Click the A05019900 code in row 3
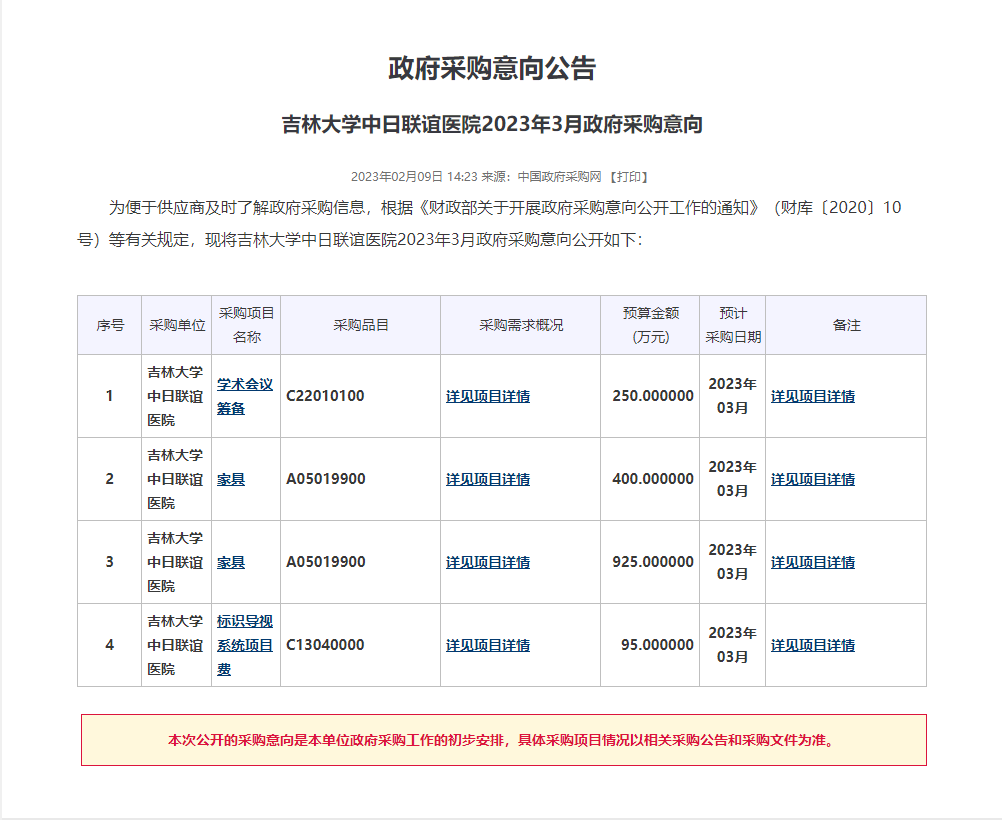1002x820 pixels. point(326,562)
